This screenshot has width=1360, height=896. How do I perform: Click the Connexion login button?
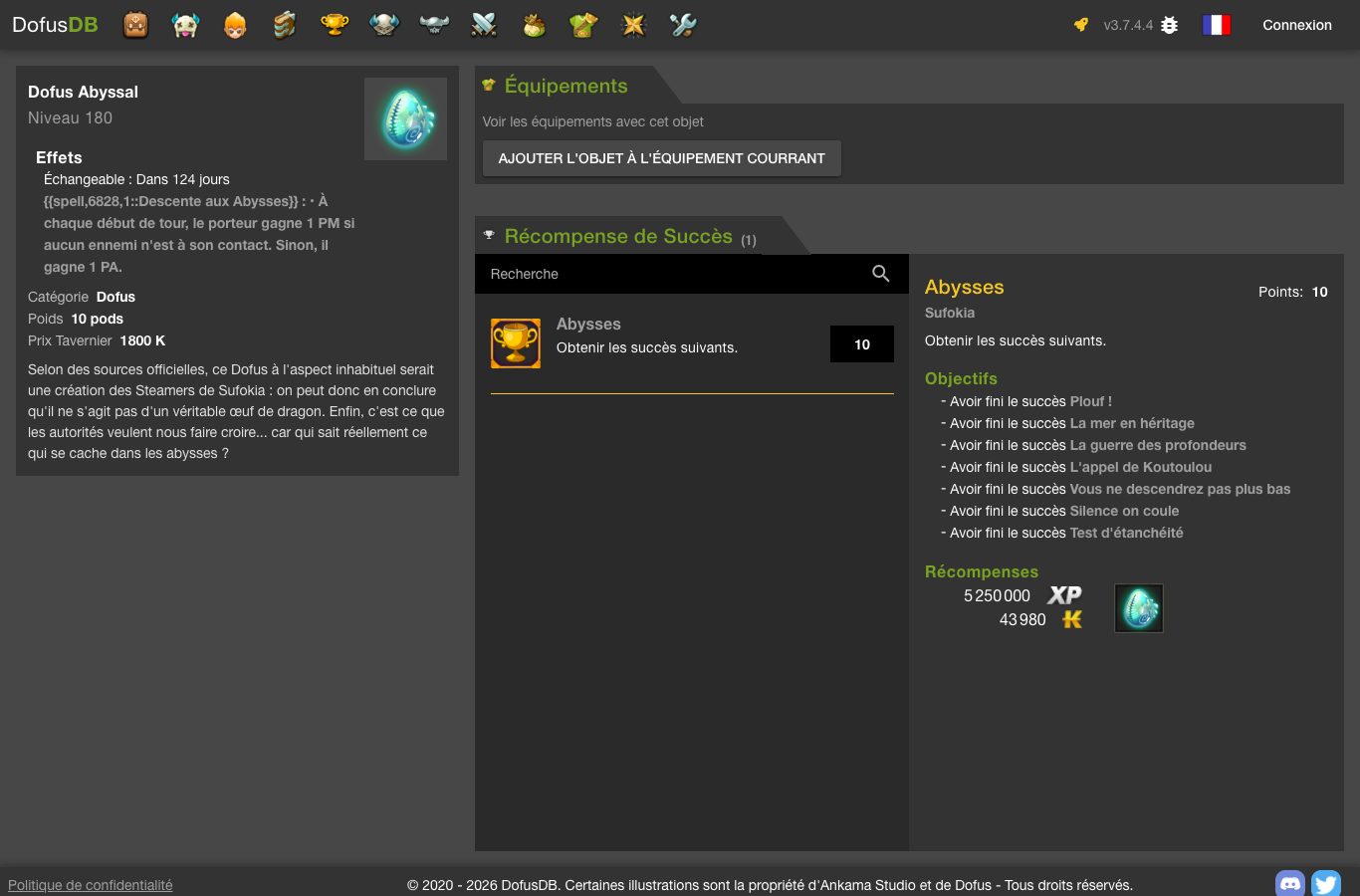tap(1297, 25)
